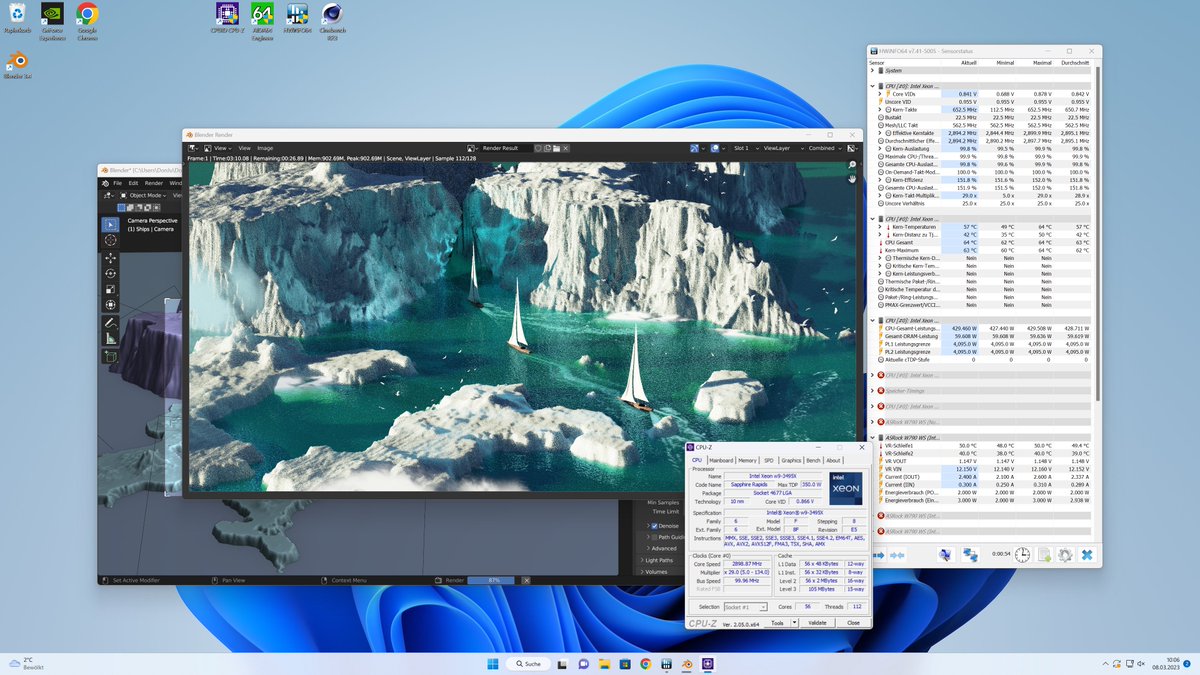Open the Google Chrome desktop shortcut
The width and height of the screenshot is (1200, 675).
87,20
